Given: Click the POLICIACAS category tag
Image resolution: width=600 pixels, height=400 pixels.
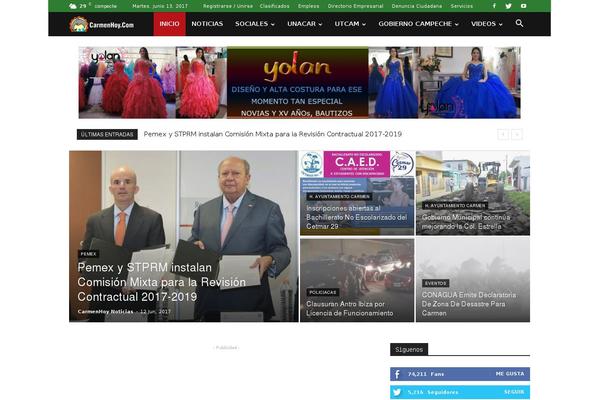Looking at the screenshot, I should pyautogui.click(x=323, y=292).
